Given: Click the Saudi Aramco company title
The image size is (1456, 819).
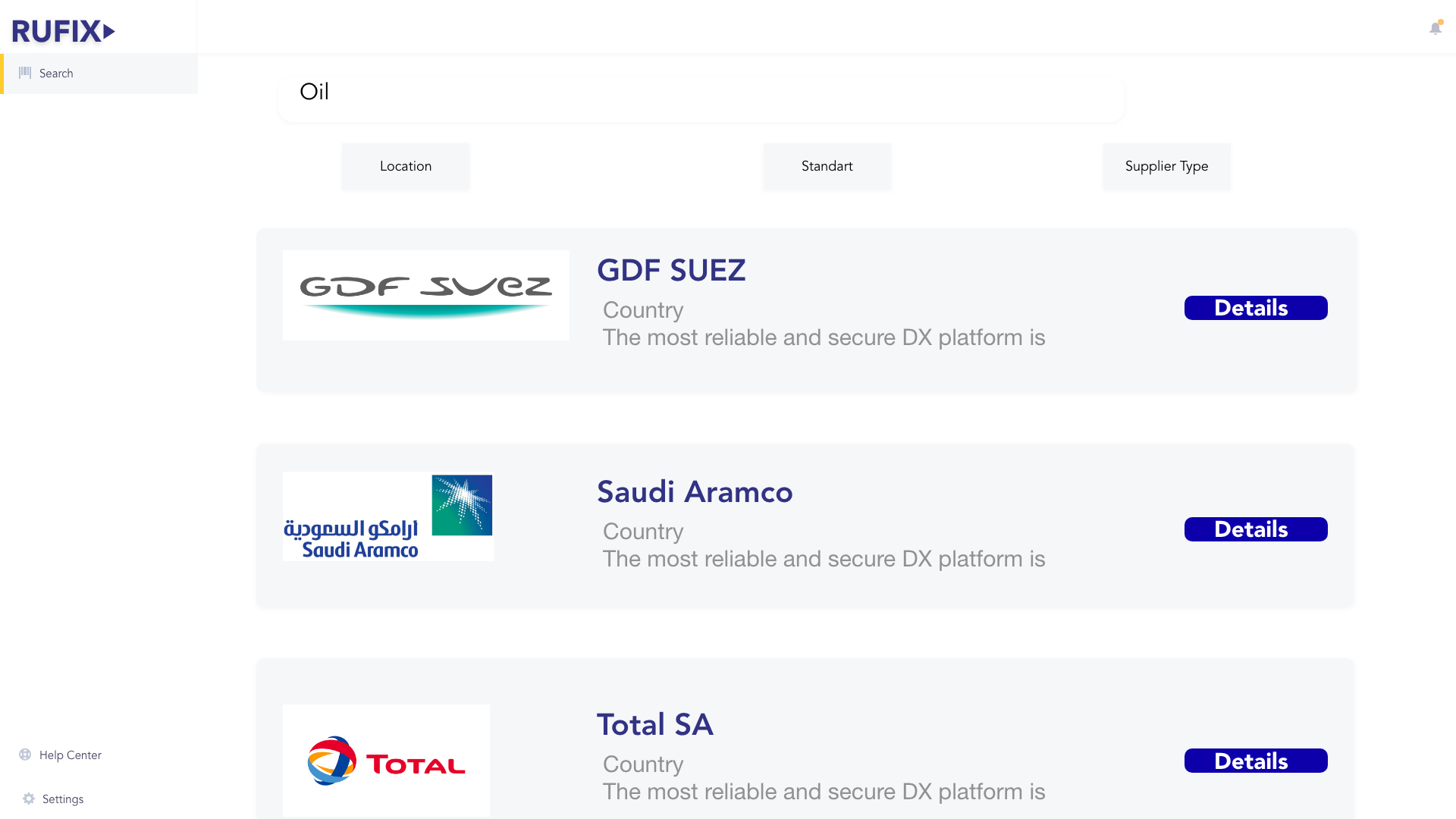Looking at the screenshot, I should pyautogui.click(x=694, y=492).
